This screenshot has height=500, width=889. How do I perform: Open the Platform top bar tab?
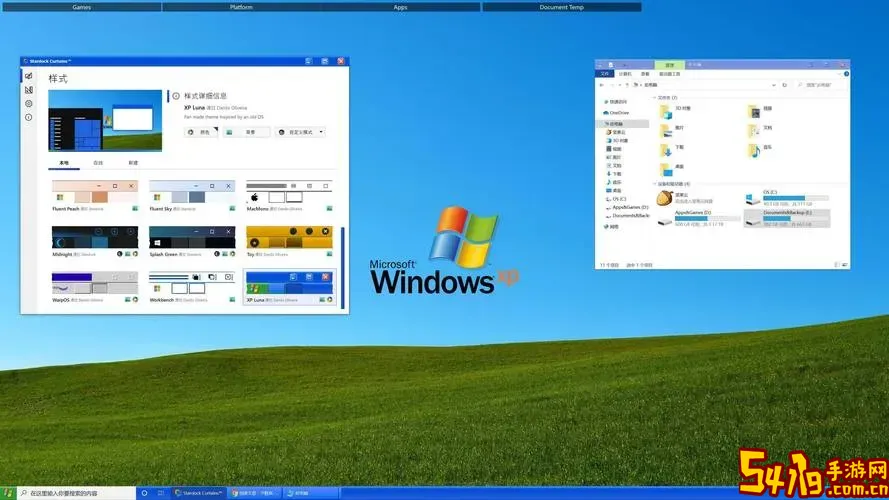242,7
